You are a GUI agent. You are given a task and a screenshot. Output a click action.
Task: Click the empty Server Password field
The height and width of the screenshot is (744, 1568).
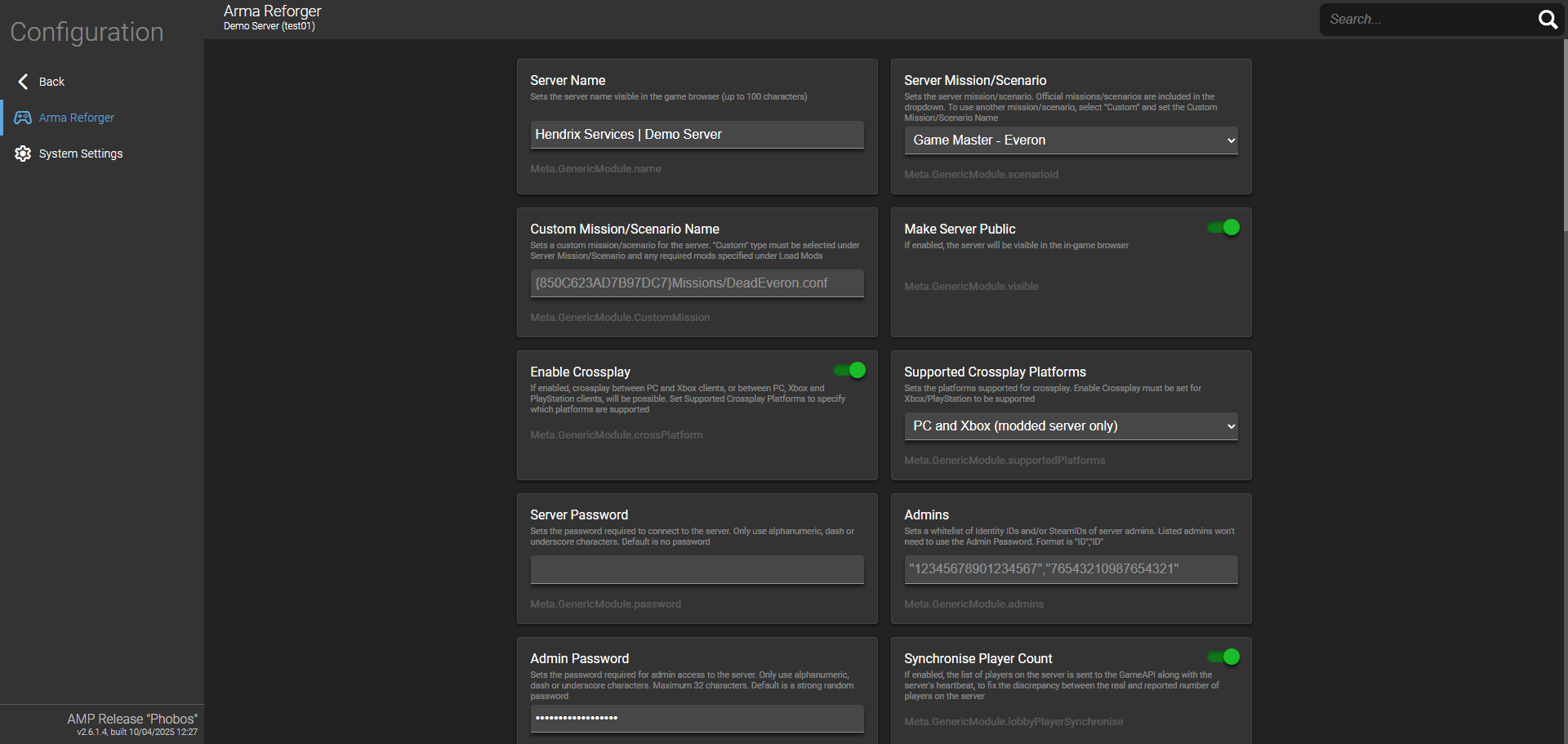pyautogui.click(x=697, y=569)
